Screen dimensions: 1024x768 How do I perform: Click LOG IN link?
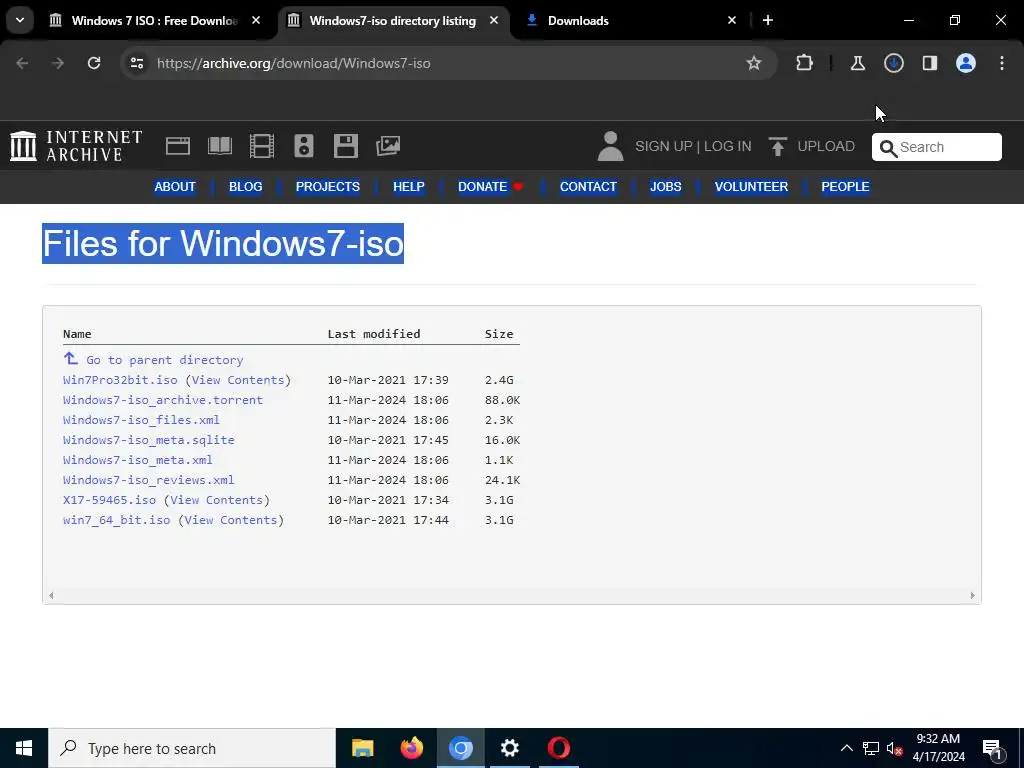(x=728, y=146)
